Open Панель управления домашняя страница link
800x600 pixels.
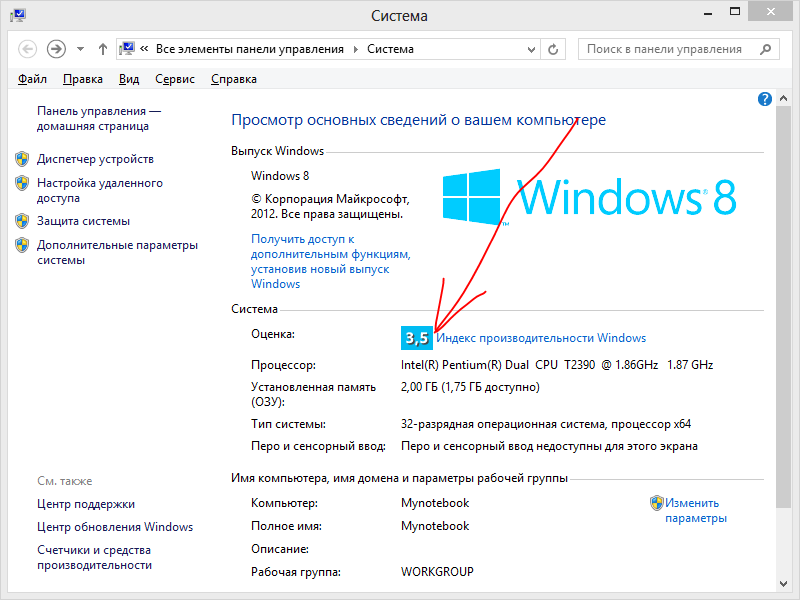pyautogui.click(x=98, y=118)
